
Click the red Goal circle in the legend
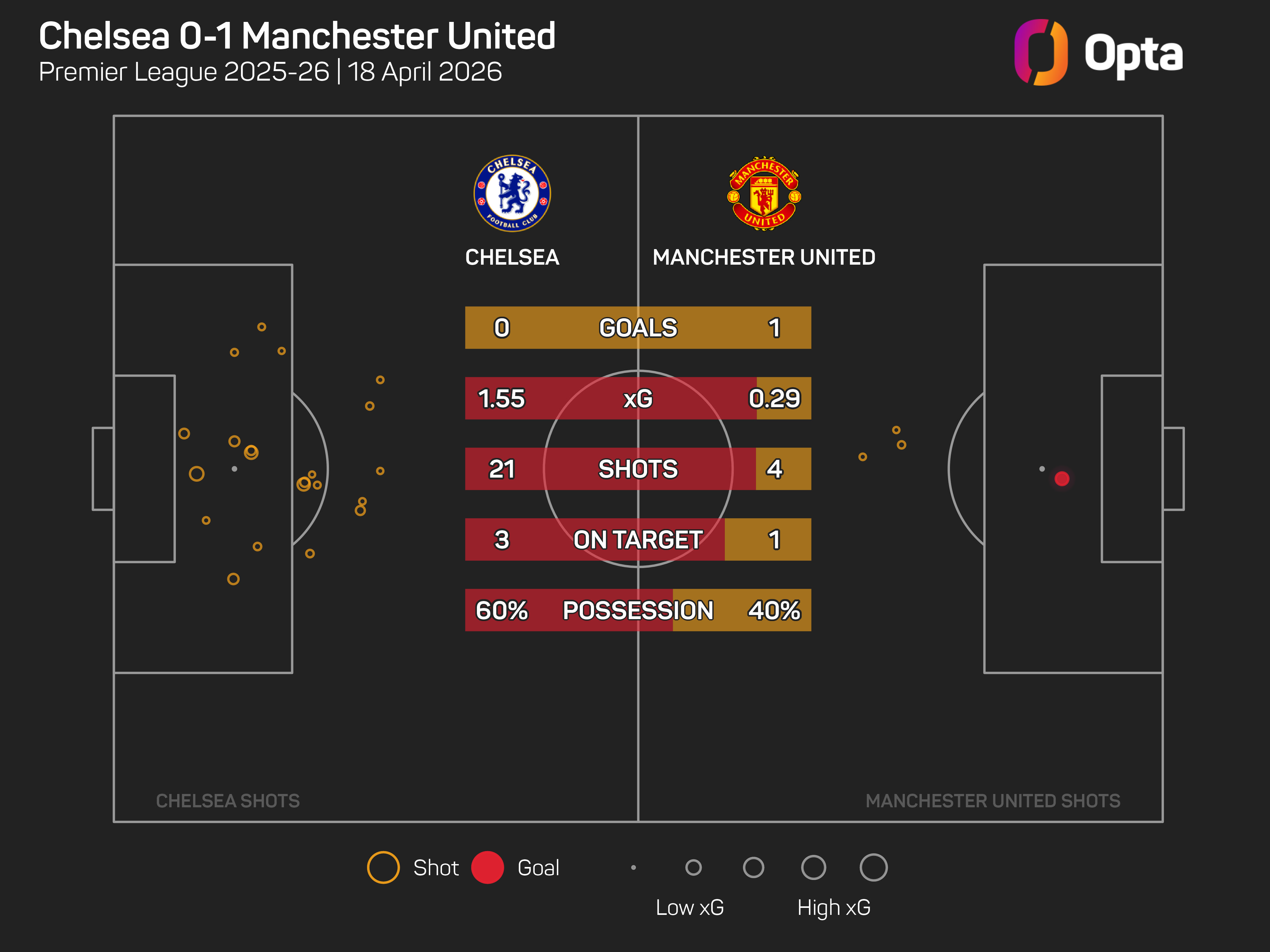tap(487, 867)
